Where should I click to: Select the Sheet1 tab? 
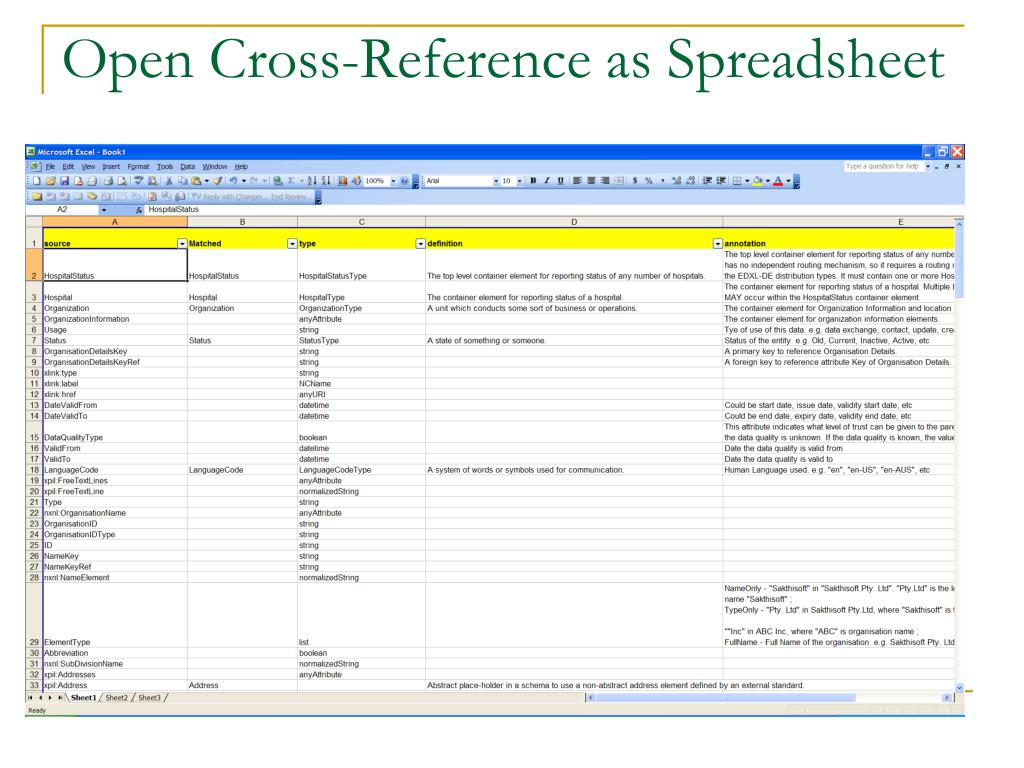83,698
